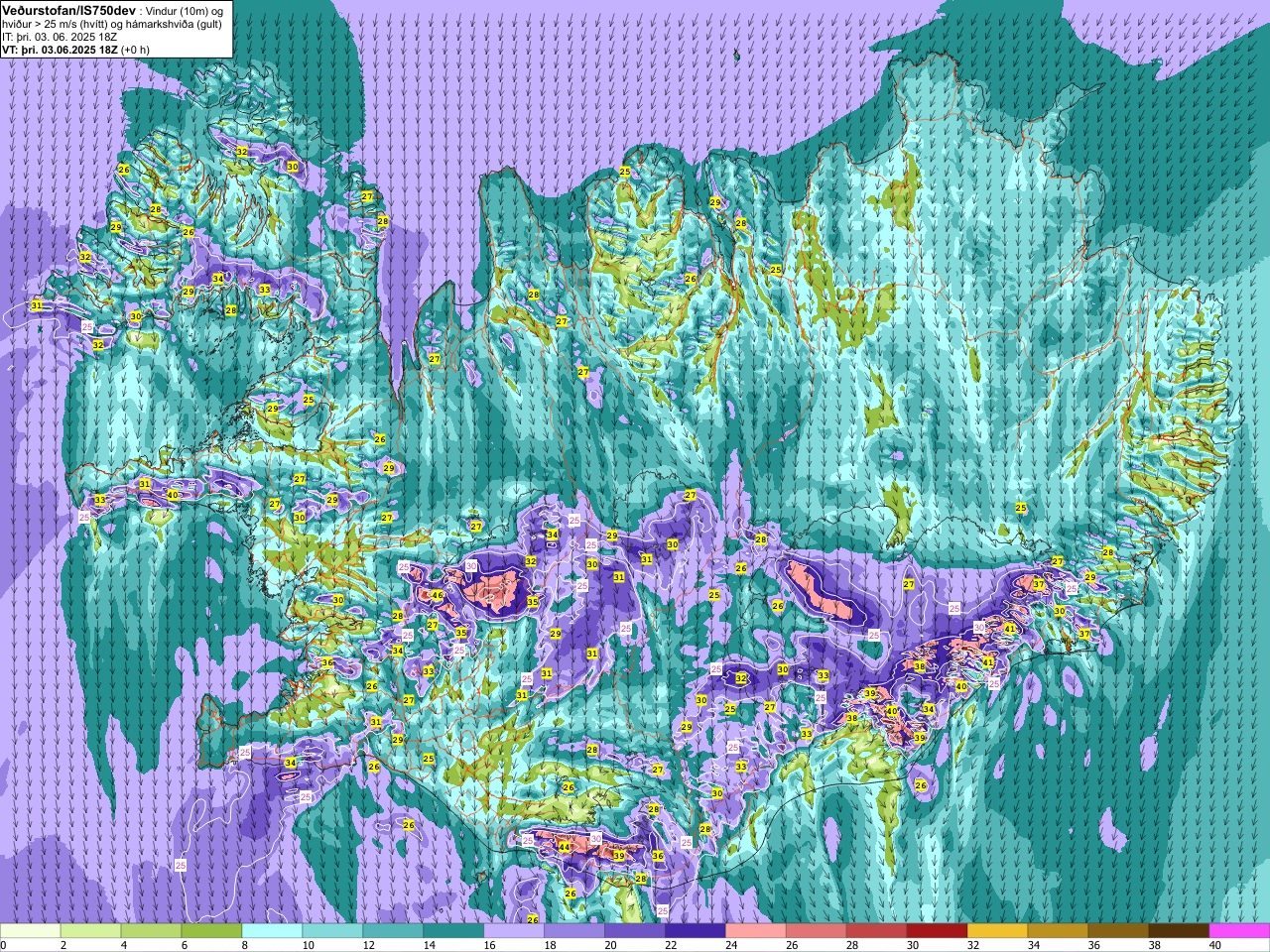Viewport: 1270px width, 952px height.
Task: Click the 18–20 m/s purple legend swatch
Action: coord(574,931)
